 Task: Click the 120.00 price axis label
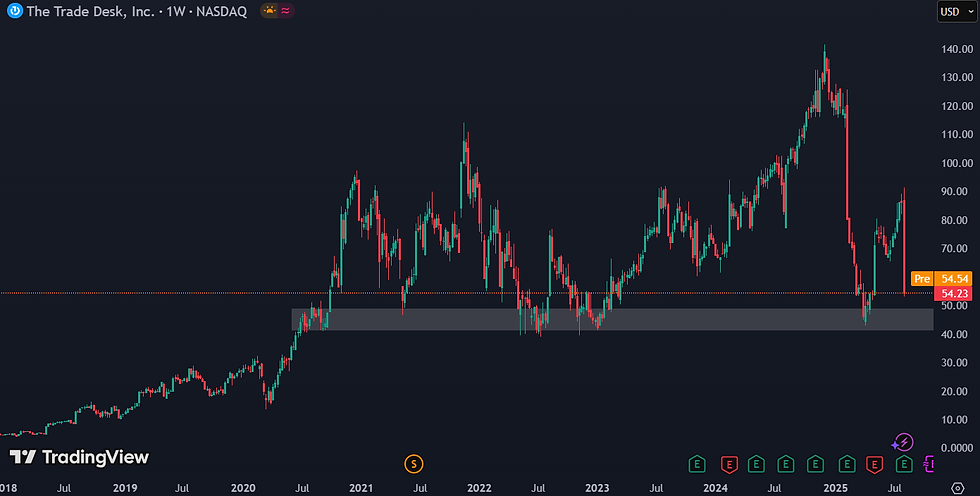click(x=957, y=106)
